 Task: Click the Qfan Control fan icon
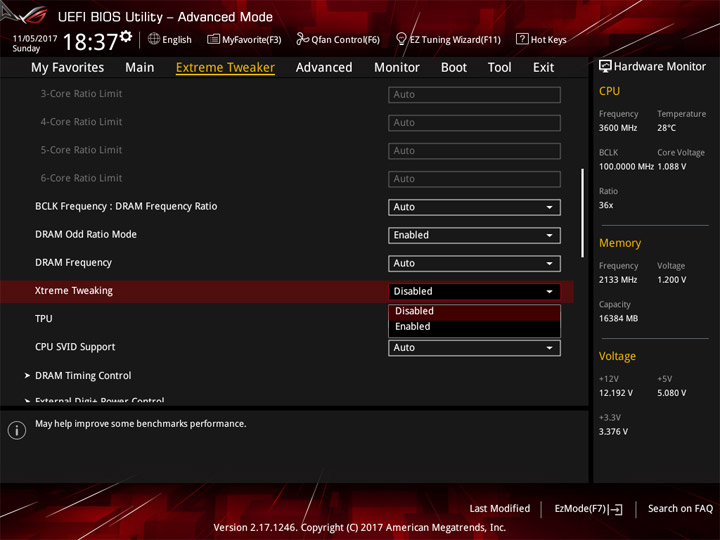tap(302, 39)
